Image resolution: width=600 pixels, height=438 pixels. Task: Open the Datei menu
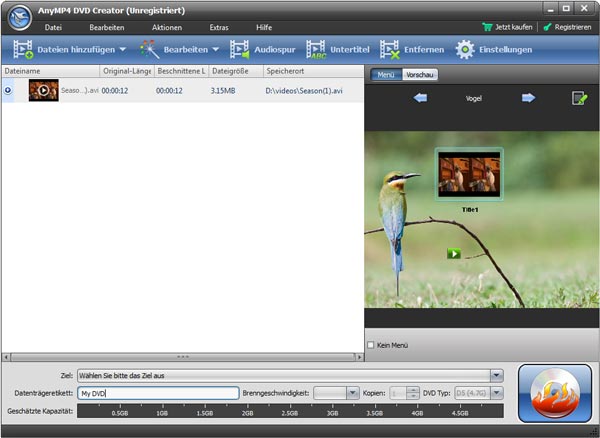pyautogui.click(x=53, y=28)
